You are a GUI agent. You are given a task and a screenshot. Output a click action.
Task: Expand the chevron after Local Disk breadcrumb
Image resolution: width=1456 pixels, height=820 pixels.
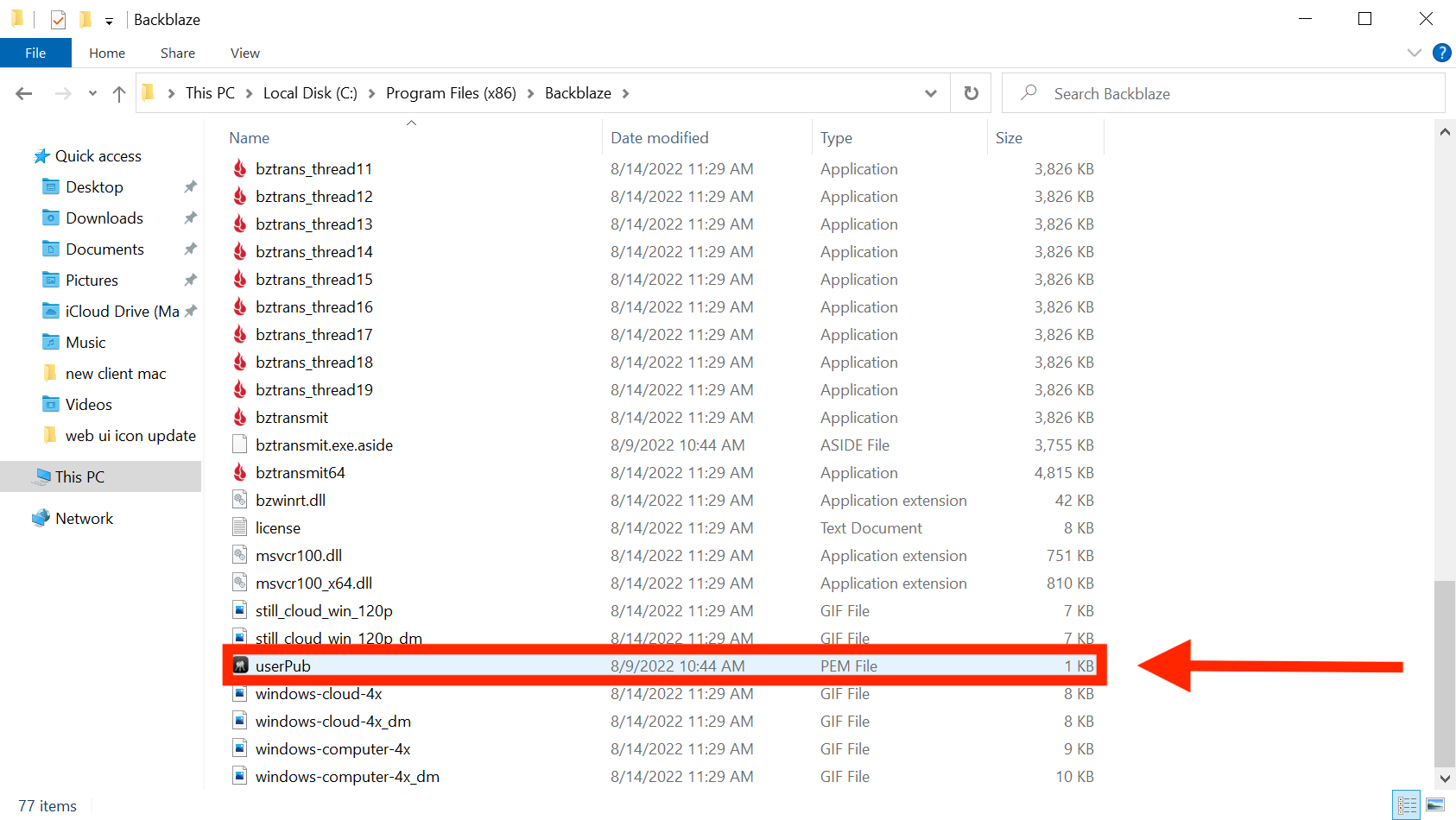[x=371, y=93]
